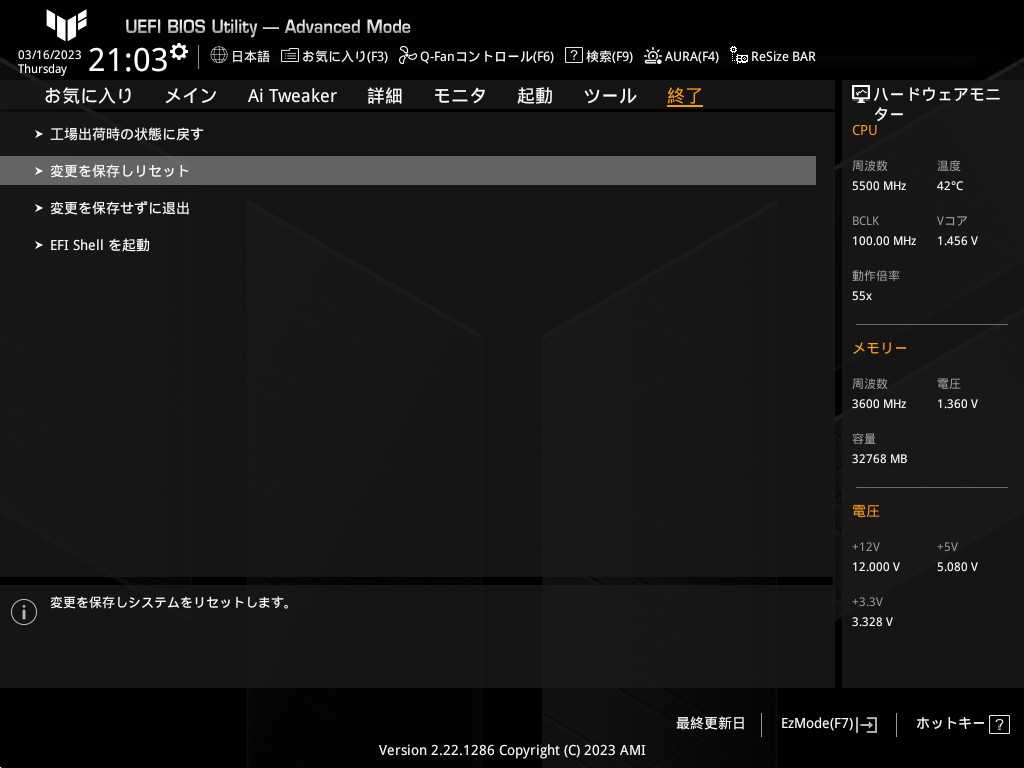The width and height of the screenshot is (1024, 768).
Task: Click the EzMode arrow icon
Action: pyautogui.click(x=867, y=724)
